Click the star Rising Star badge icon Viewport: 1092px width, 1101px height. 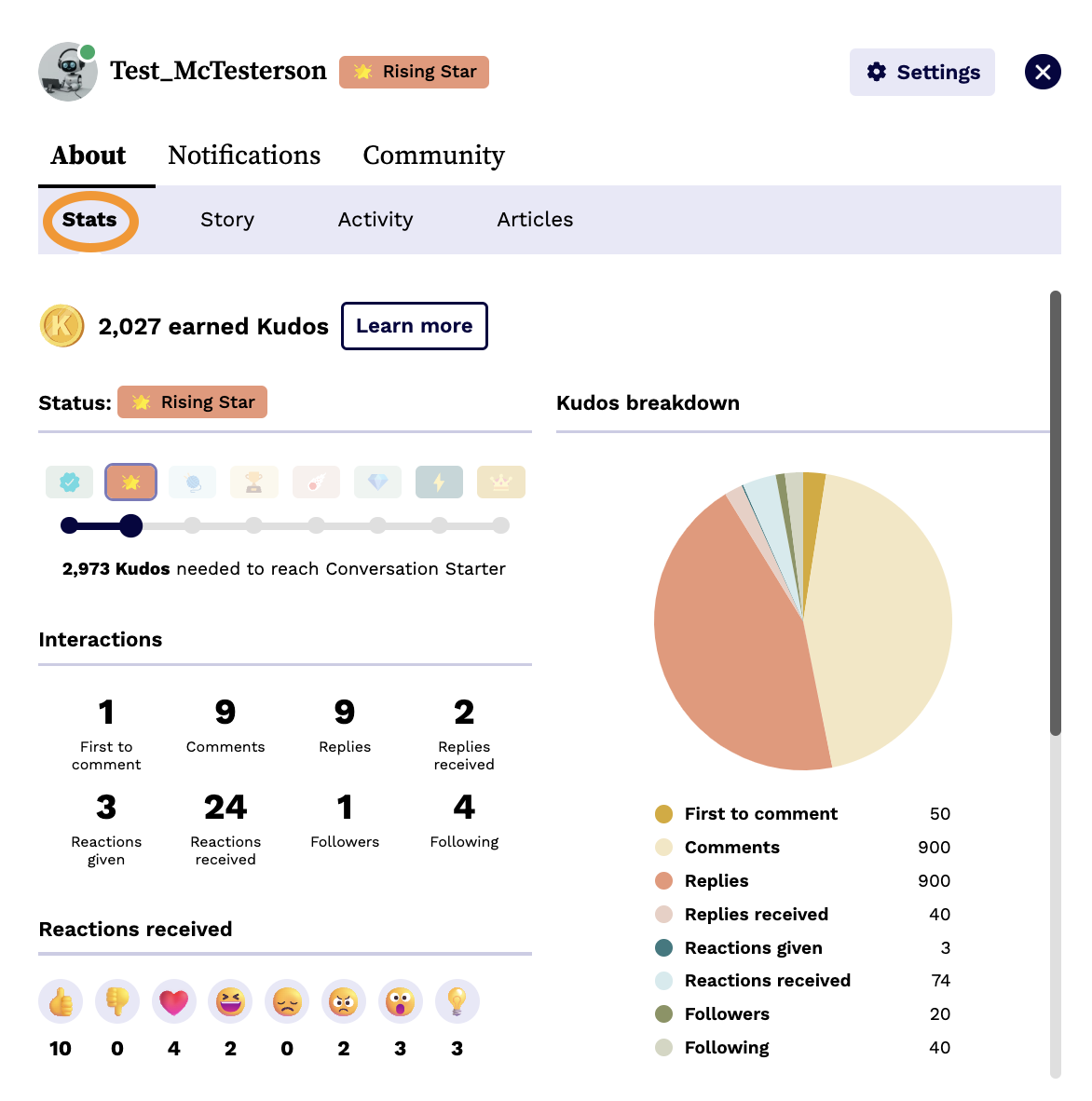[x=130, y=482]
